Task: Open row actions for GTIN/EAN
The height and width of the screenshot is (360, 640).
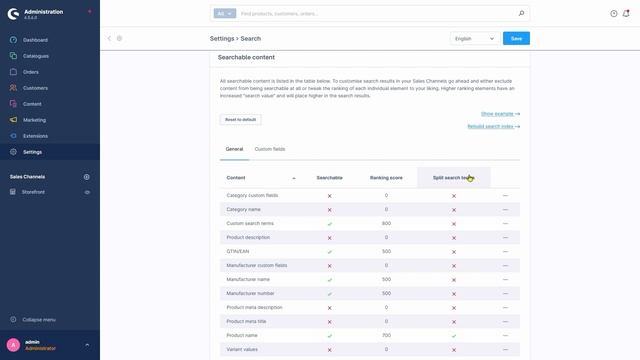Action: (x=505, y=251)
